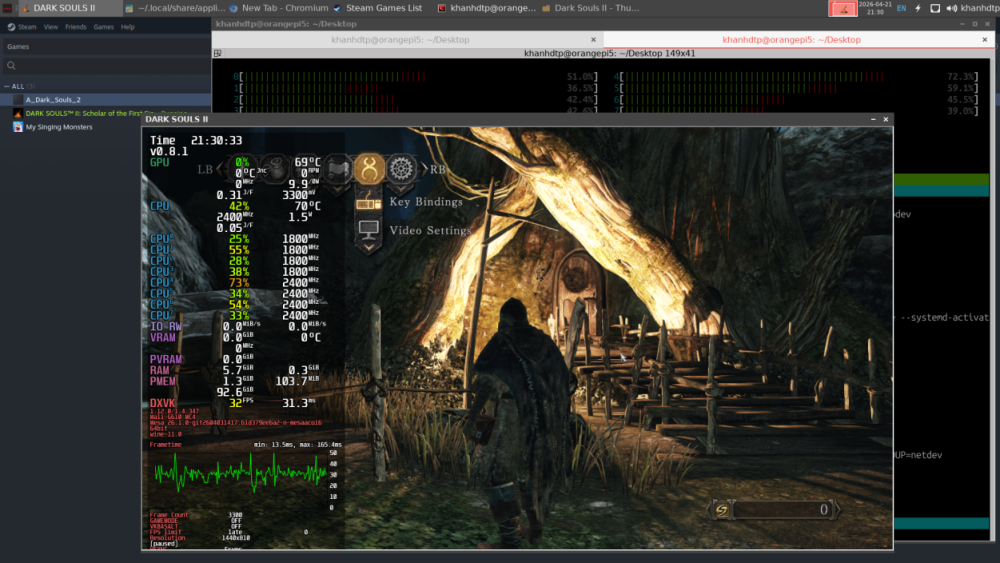
Task: Open Key Bindings keyboard icon
Action: click(x=368, y=202)
